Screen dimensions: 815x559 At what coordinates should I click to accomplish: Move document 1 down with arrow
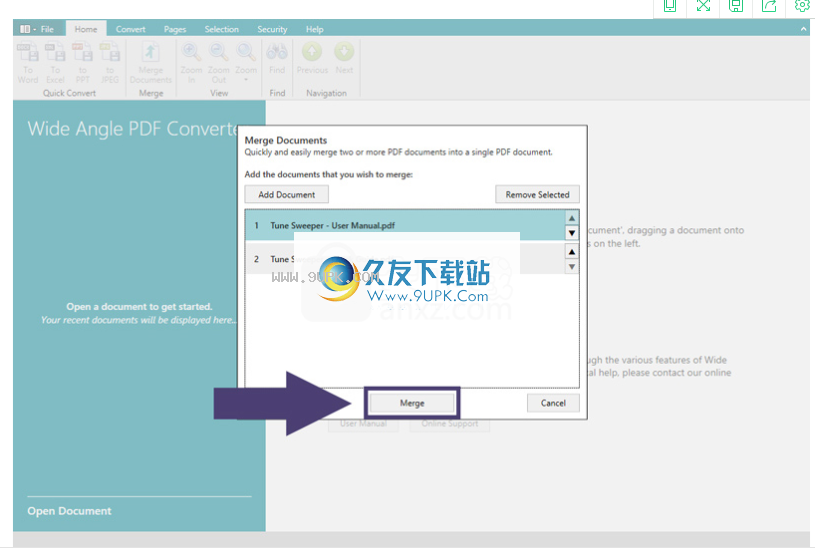572,232
